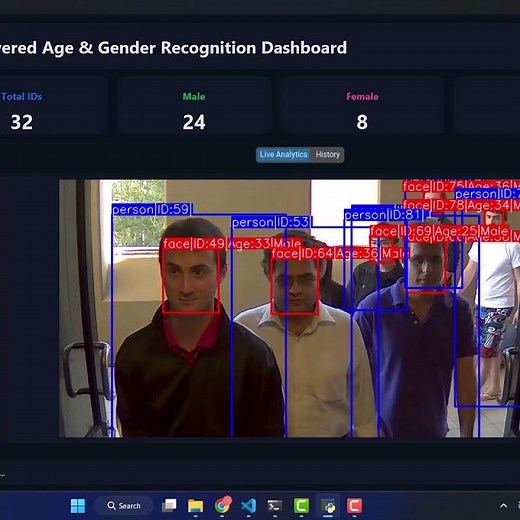Switch to the History tab
Screen dimensions: 520x520
328,155
